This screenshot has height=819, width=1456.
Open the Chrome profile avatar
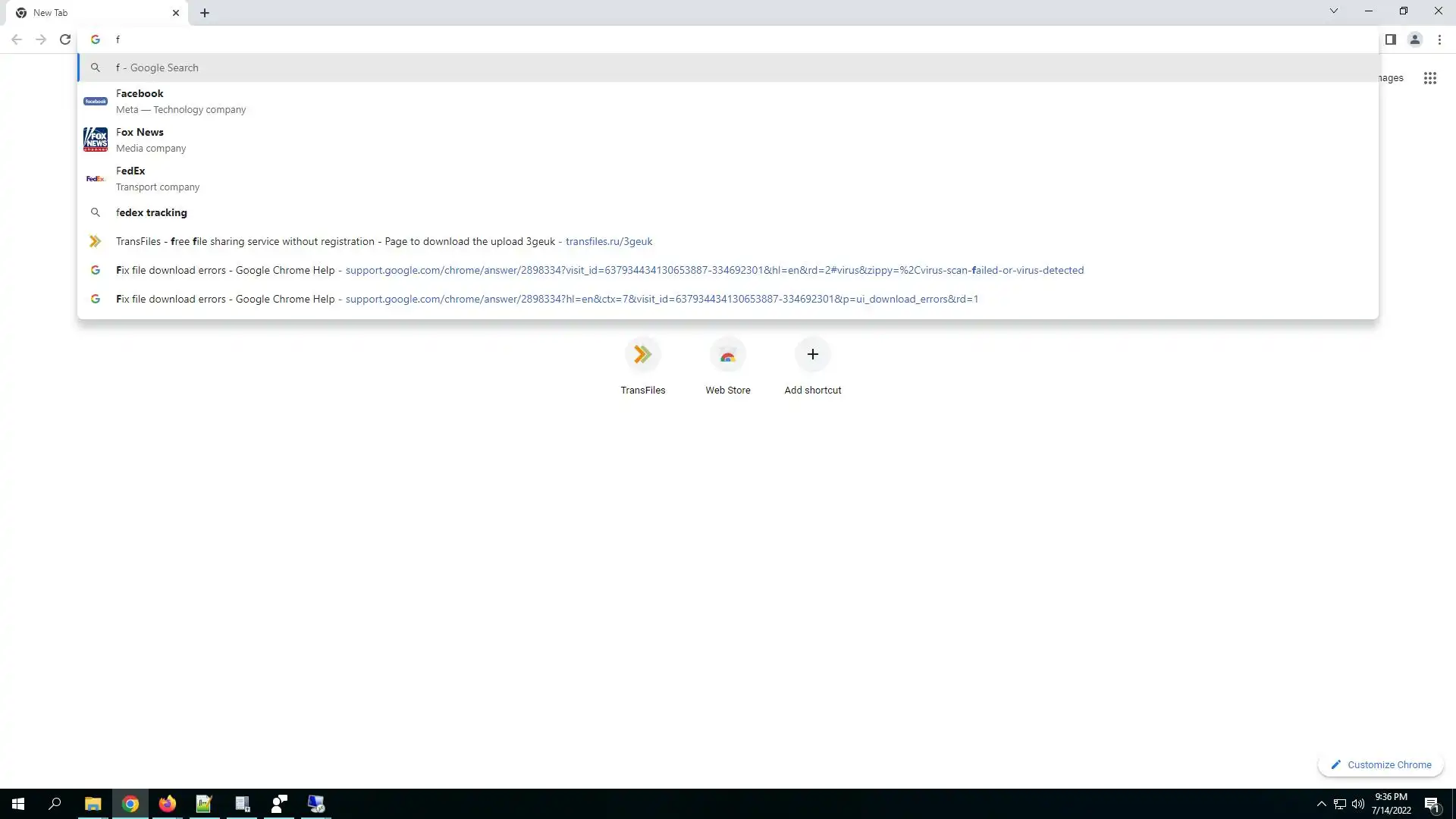click(1414, 39)
